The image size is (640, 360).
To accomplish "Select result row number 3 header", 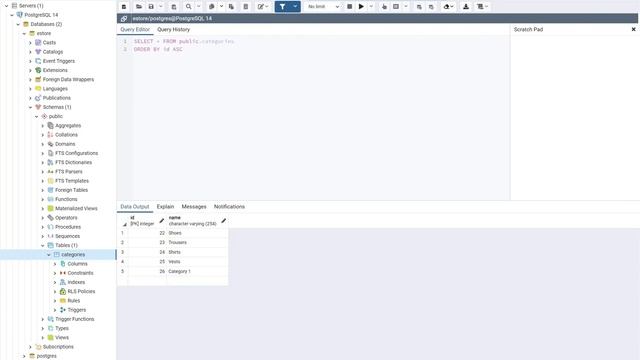I will point(122,252).
